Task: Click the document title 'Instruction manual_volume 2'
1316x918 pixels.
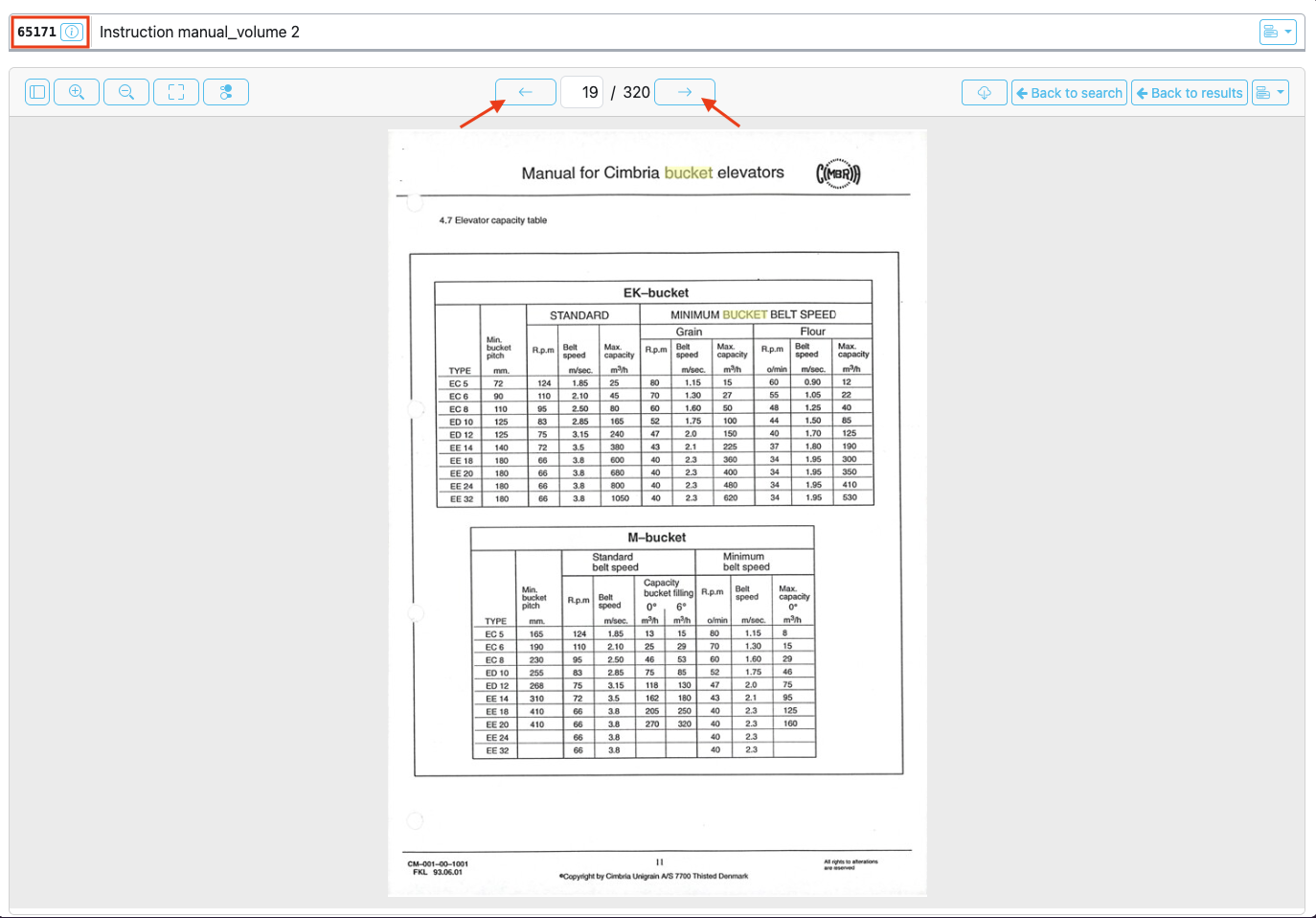Action: click(x=199, y=32)
